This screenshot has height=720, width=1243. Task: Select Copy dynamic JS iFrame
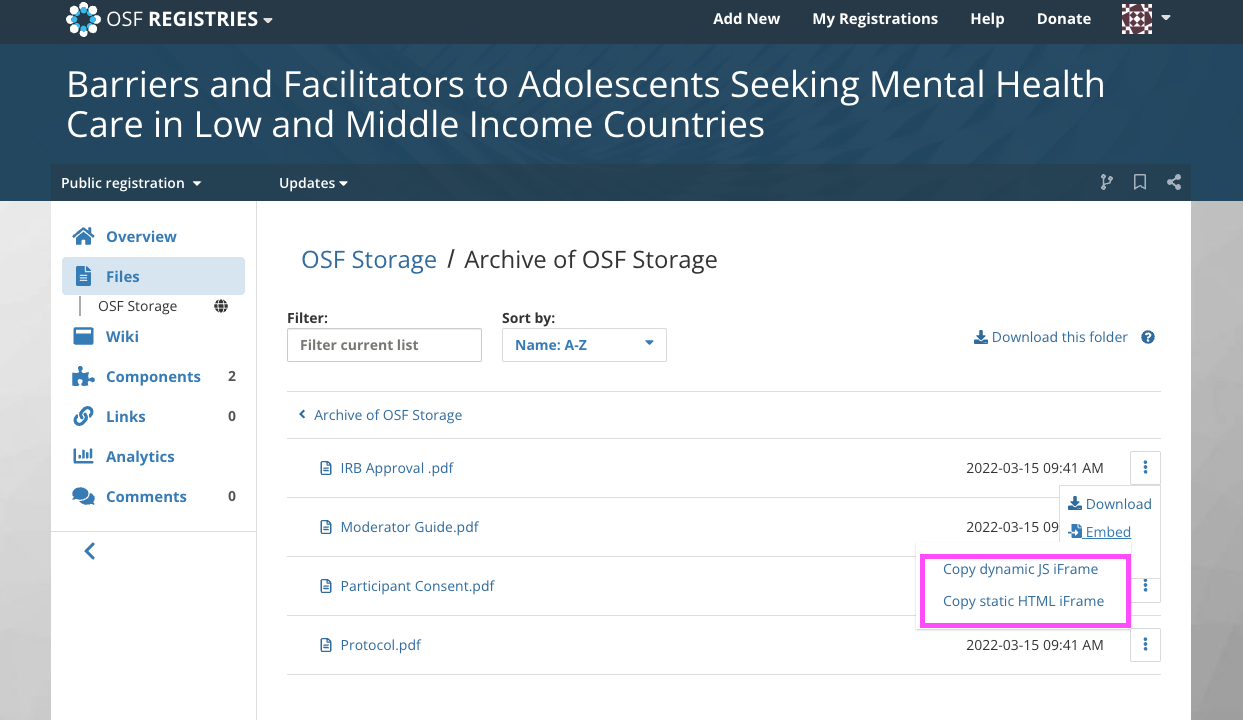[1020, 569]
